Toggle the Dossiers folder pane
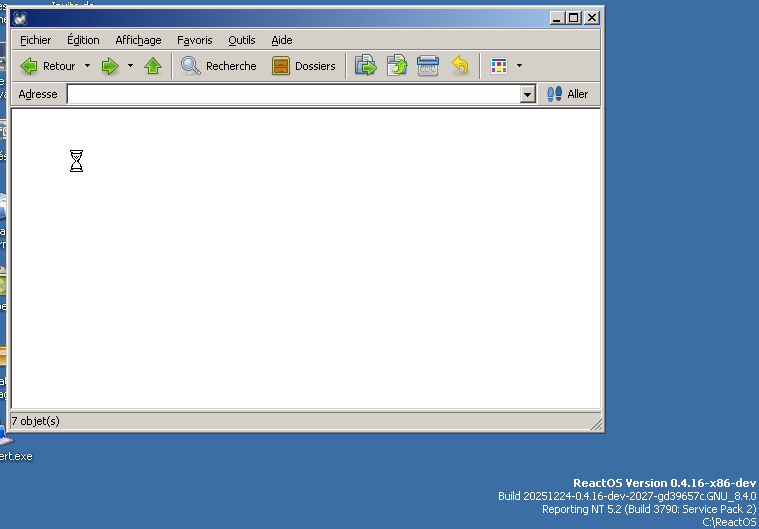This screenshot has height=529, width=759. pyautogui.click(x=304, y=66)
